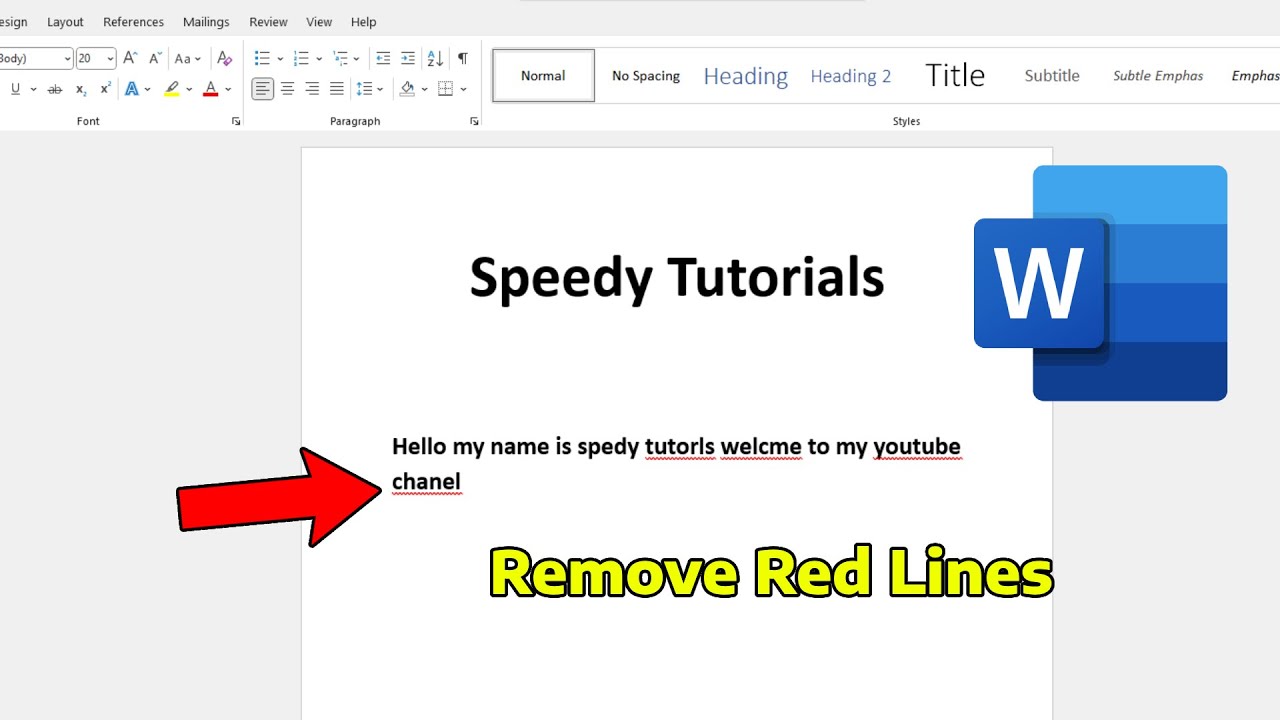Viewport: 1280px width, 720px height.
Task: Open highlight color dropdown arrow
Action: coord(189,89)
